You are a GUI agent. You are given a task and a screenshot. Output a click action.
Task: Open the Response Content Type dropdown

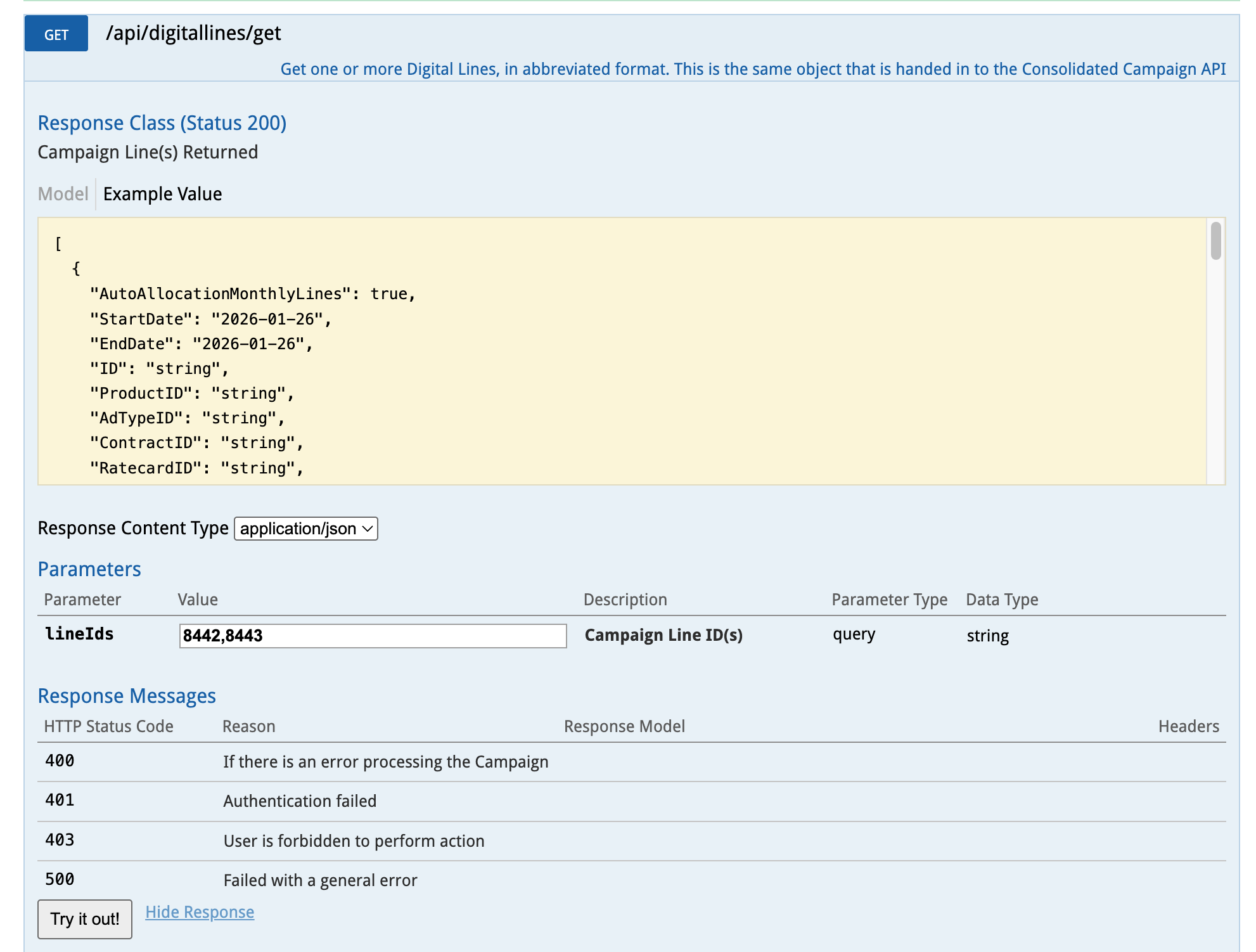306,529
